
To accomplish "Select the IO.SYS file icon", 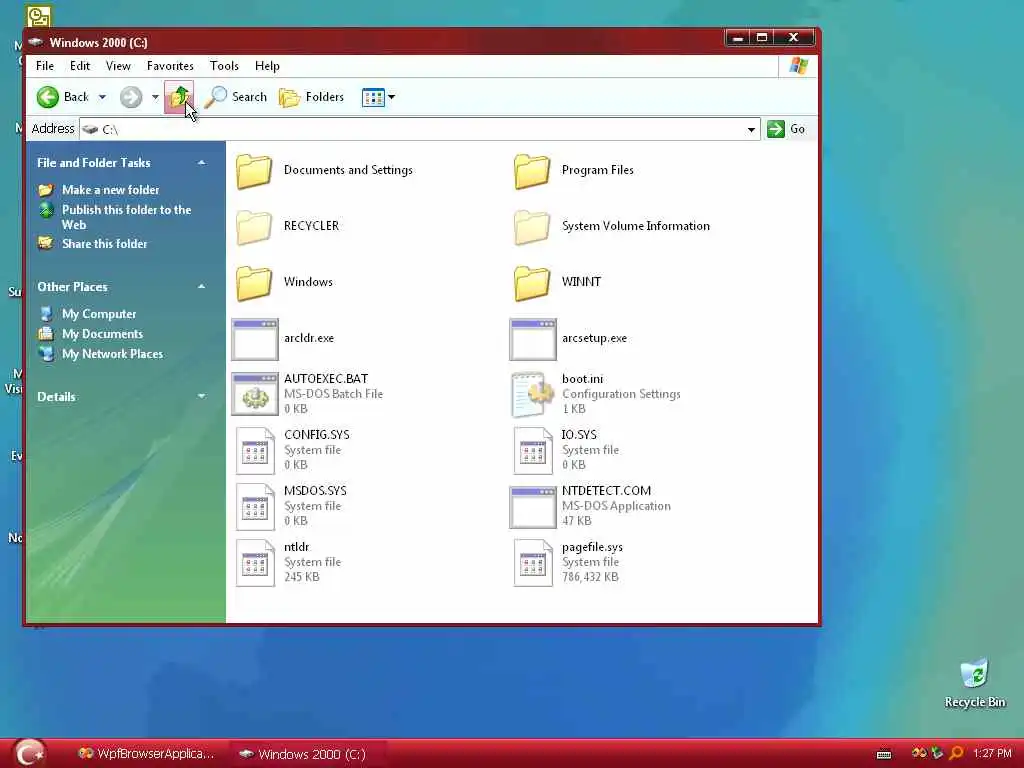I will pyautogui.click(x=533, y=450).
